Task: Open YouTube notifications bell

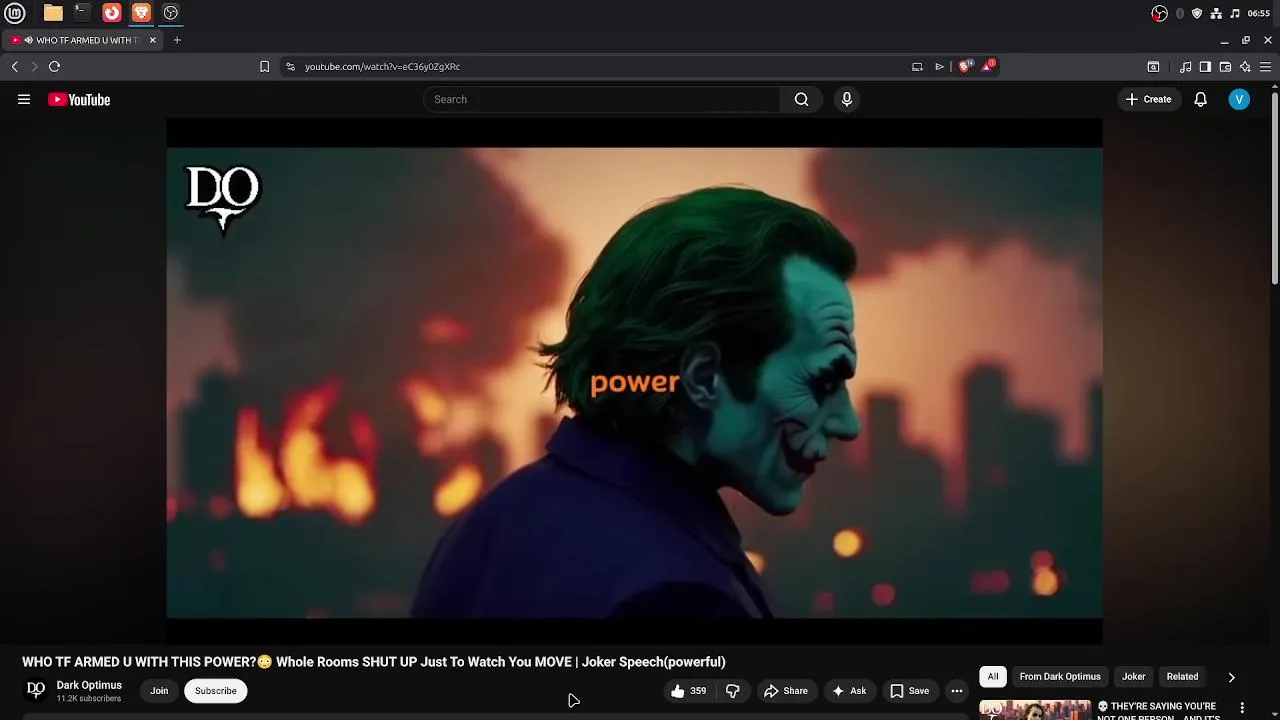Action: point(1201,99)
